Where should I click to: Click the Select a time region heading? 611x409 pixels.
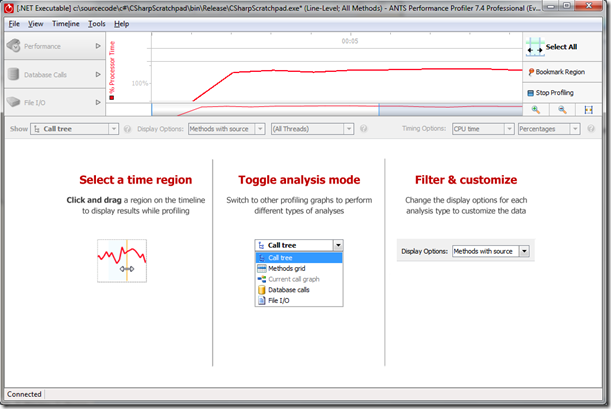click(x=136, y=180)
